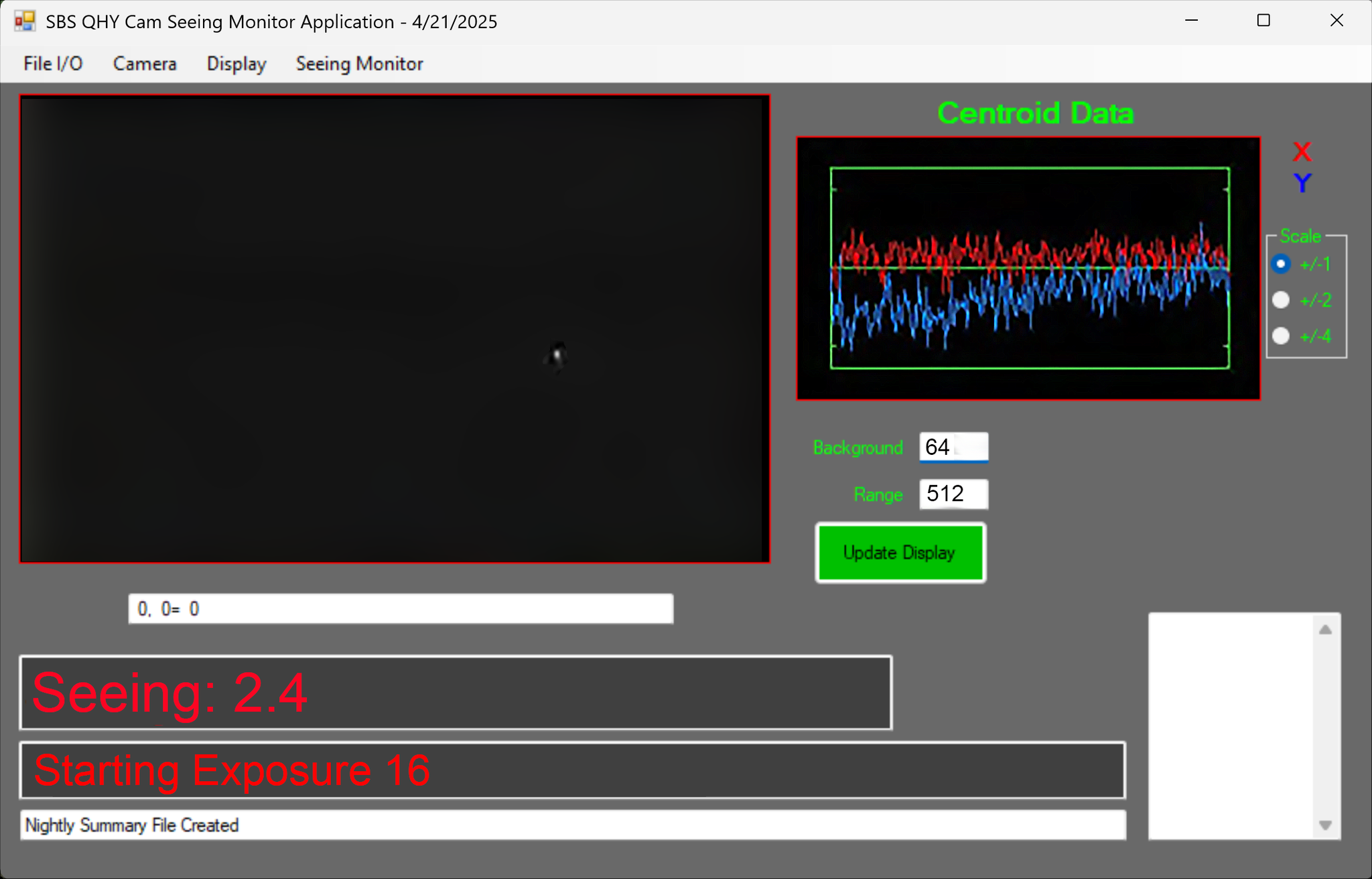The image size is (1372, 879).
Task: Click the Update Display button
Action: click(x=900, y=553)
